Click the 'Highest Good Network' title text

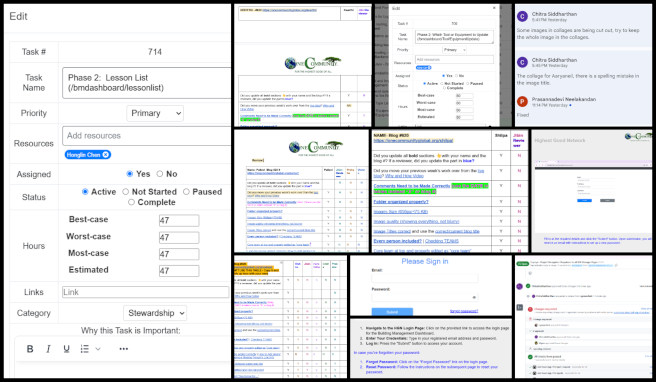click(x=560, y=141)
